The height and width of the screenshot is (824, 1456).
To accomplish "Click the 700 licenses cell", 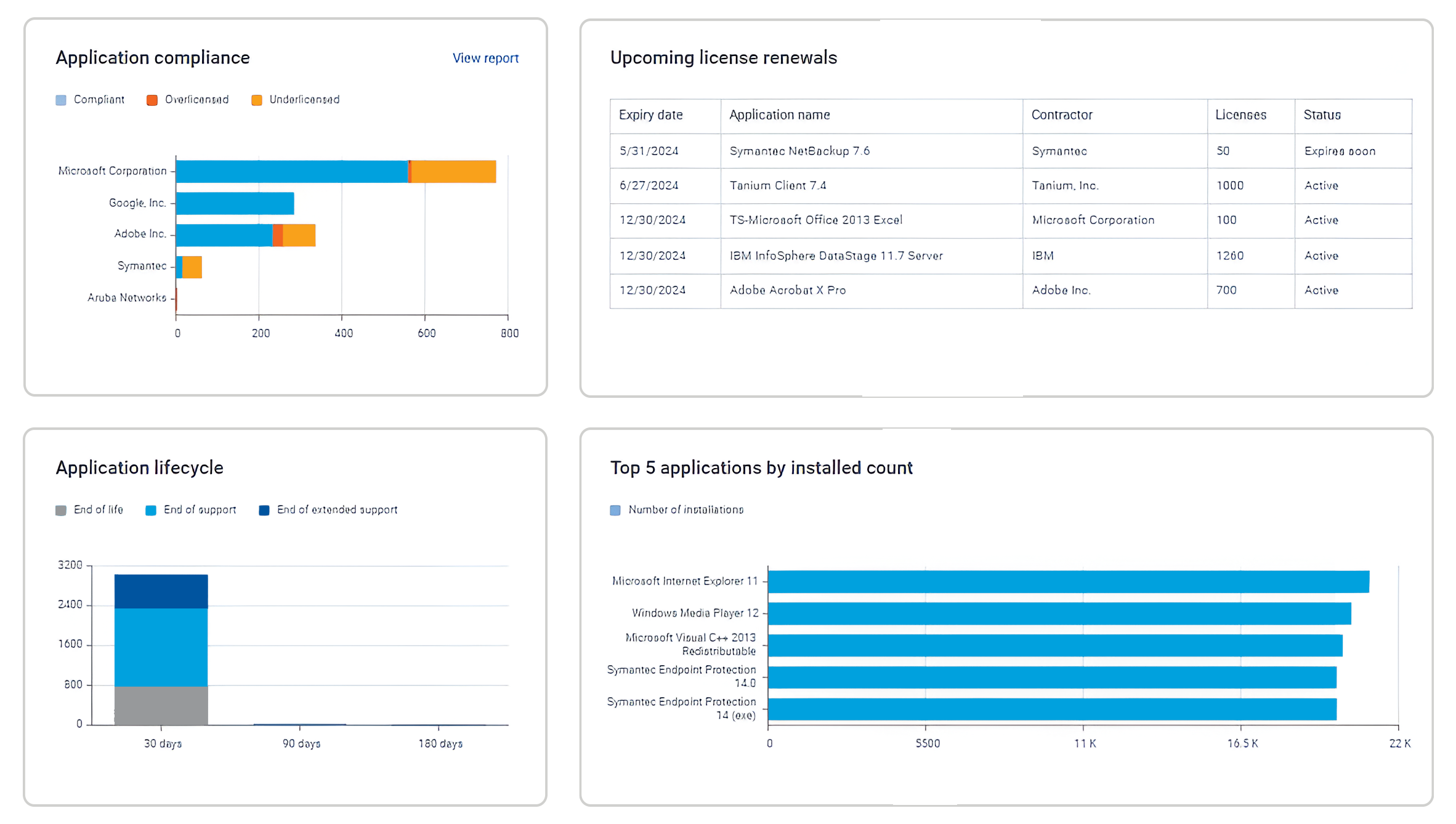I will point(1251,291).
